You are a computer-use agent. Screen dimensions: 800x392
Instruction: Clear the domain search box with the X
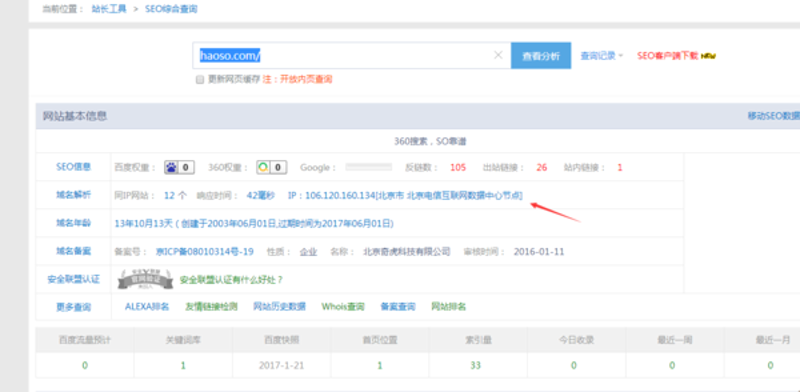pyautogui.click(x=498, y=55)
